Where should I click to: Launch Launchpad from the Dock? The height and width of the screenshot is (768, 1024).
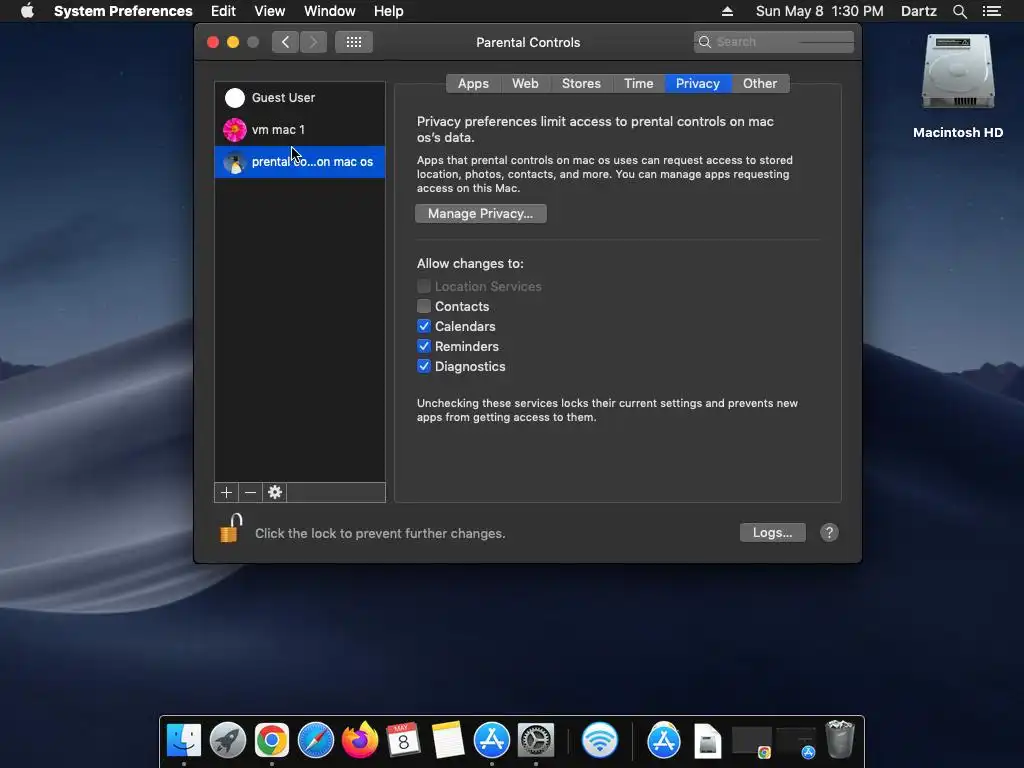228,741
